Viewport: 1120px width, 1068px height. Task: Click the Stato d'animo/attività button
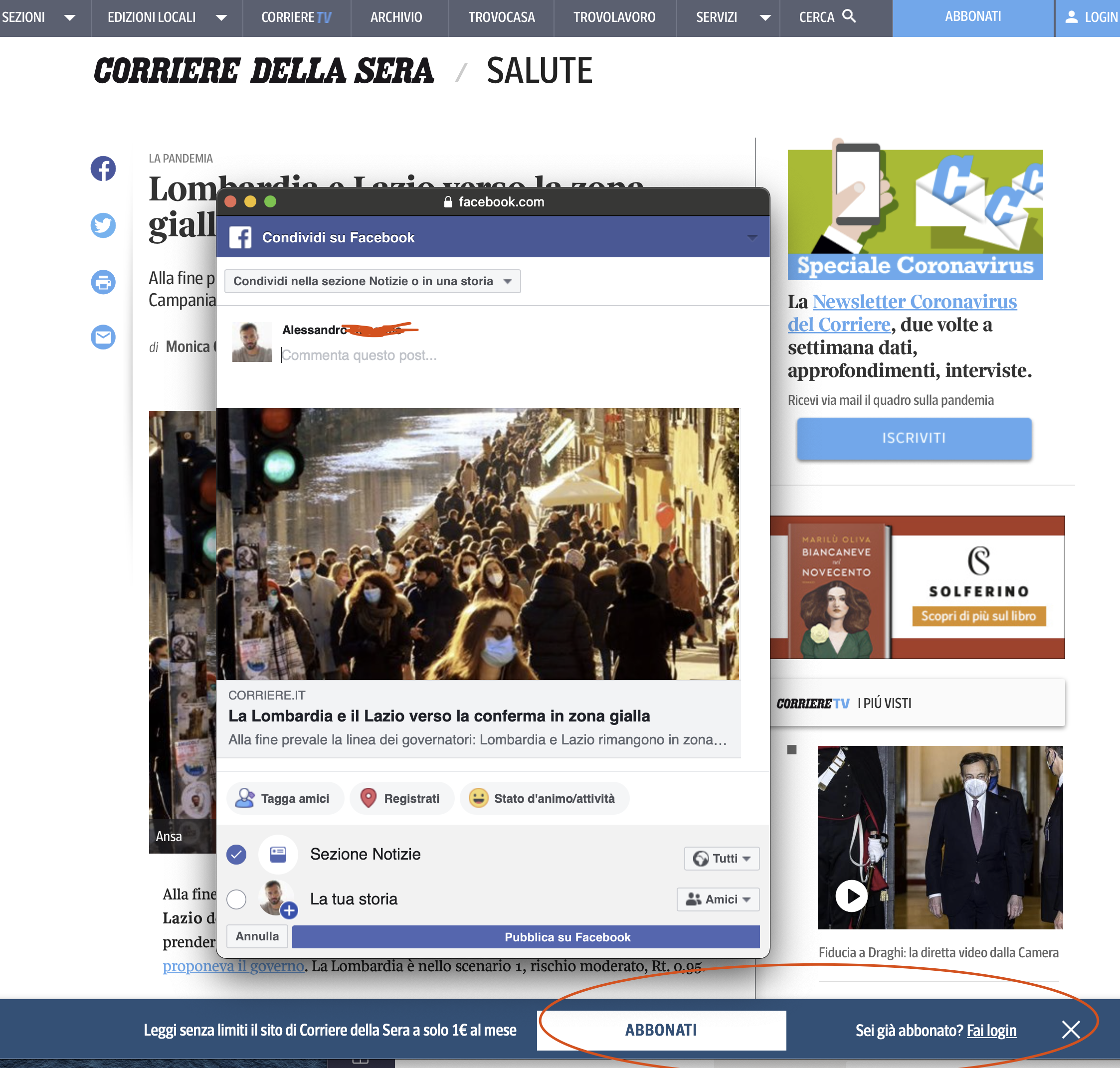545,798
